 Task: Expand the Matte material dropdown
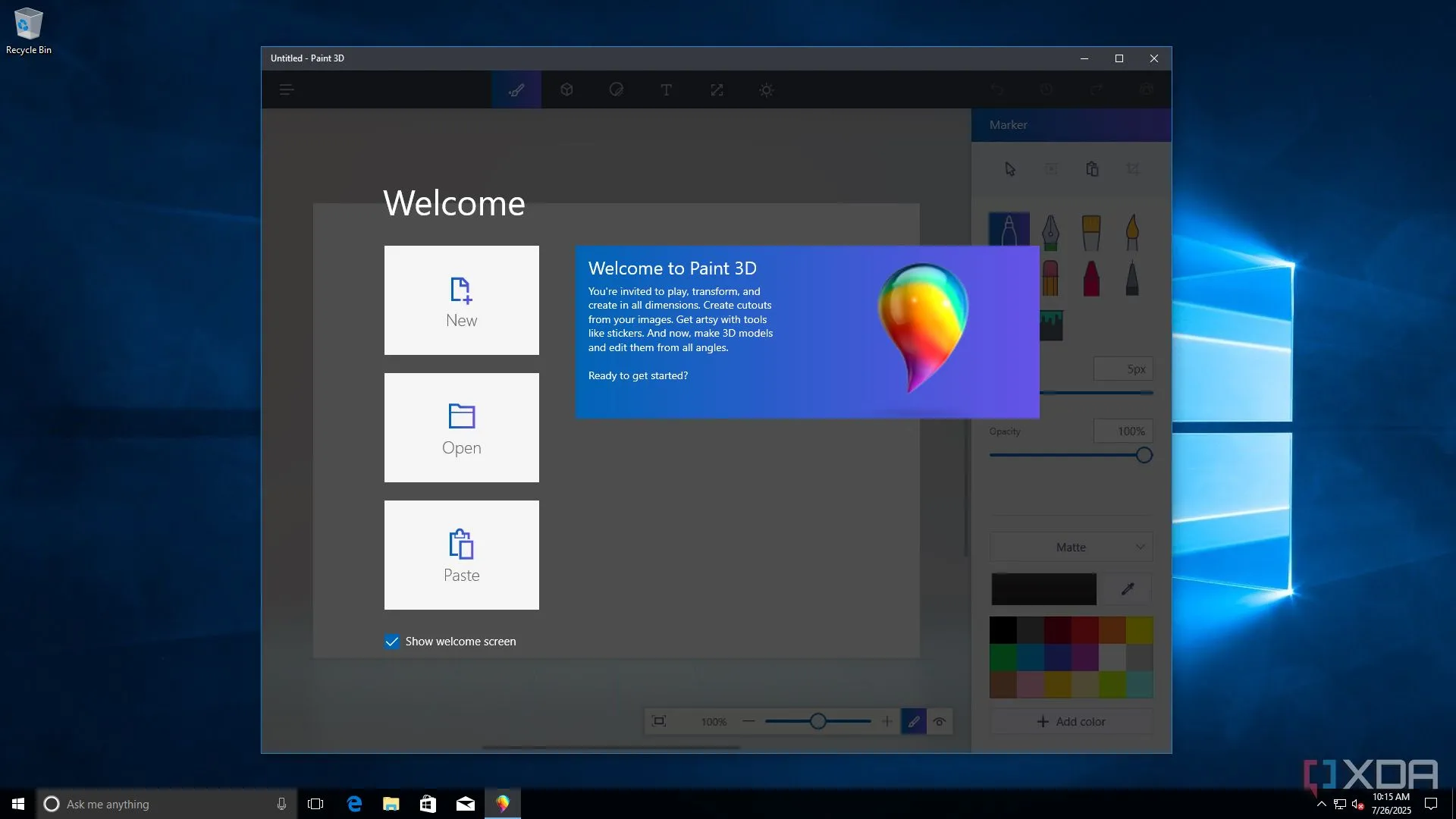click(x=1071, y=547)
